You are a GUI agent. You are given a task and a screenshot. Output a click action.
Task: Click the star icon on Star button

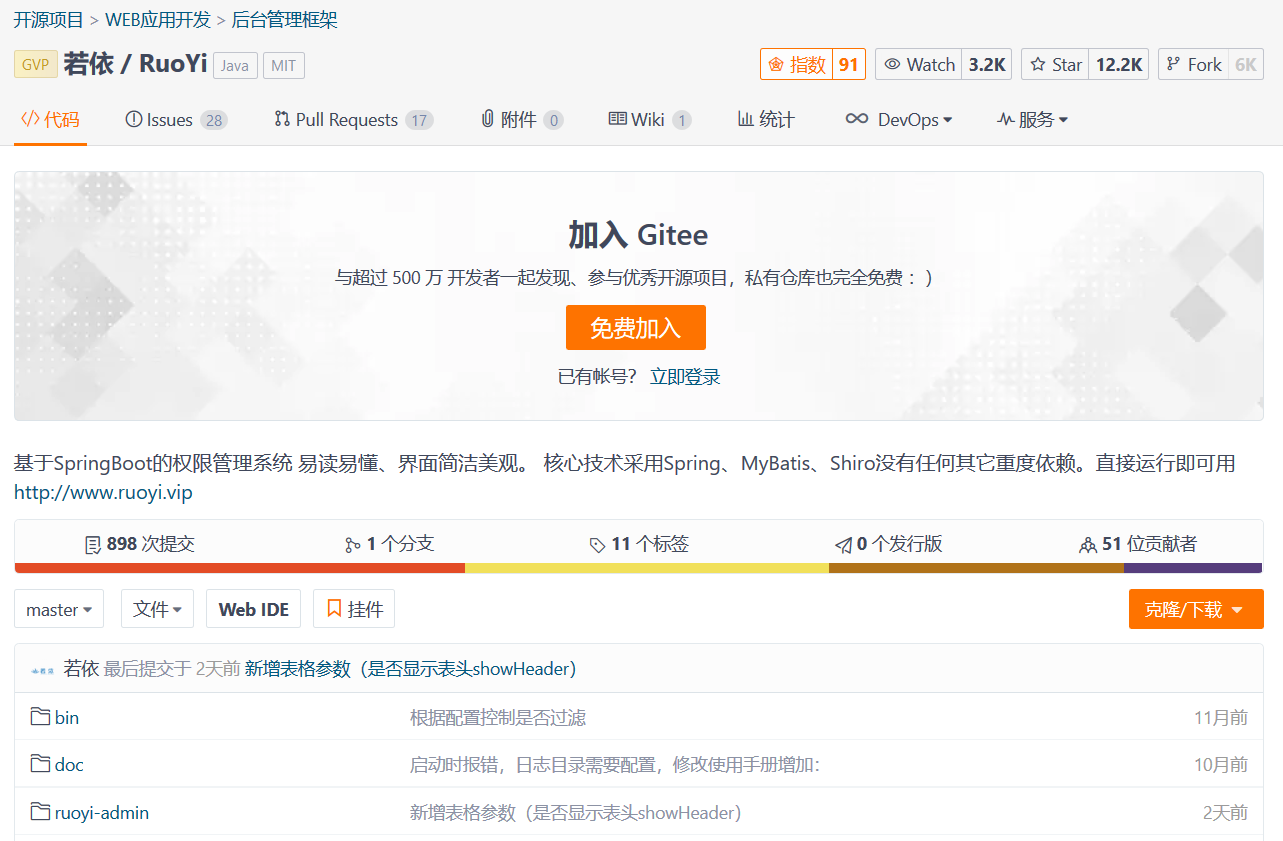point(1040,65)
